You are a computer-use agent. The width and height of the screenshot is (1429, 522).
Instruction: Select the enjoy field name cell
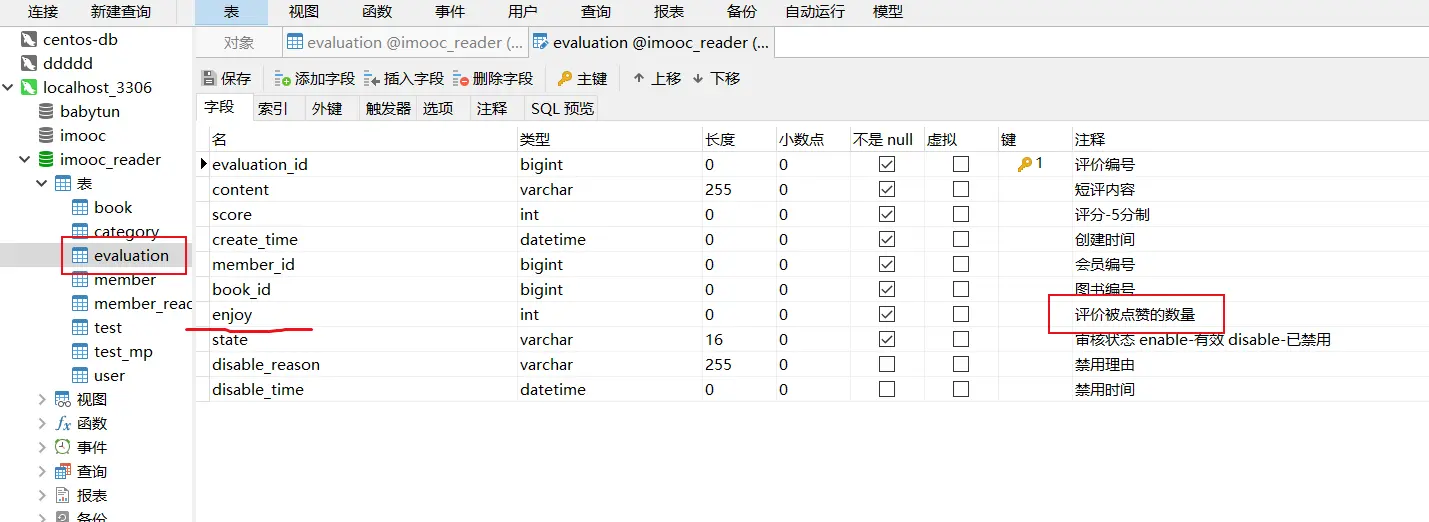coord(362,314)
